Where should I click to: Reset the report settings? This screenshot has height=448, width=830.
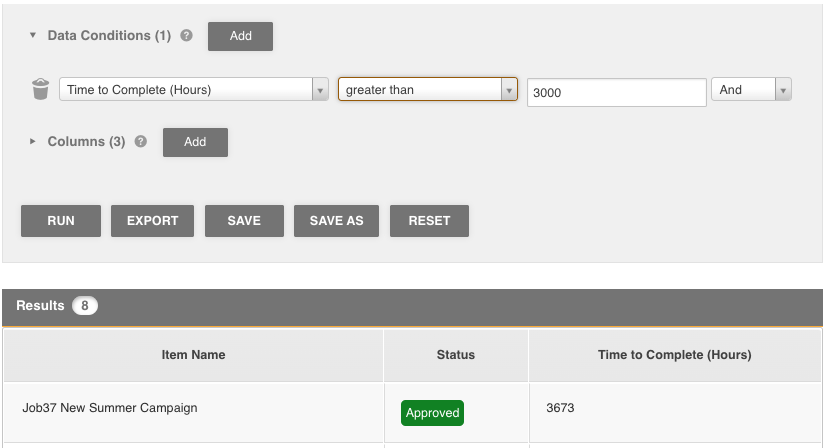(x=429, y=221)
